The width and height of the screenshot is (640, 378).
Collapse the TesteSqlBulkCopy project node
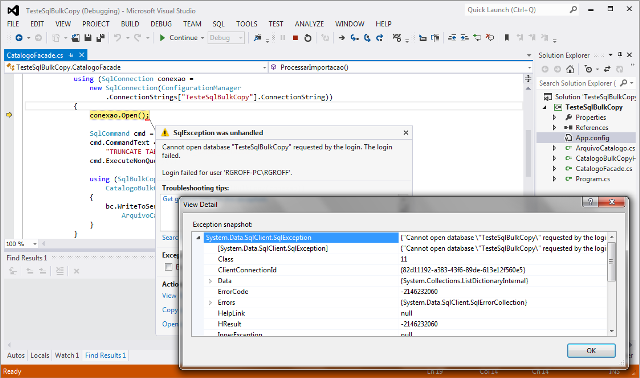tap(545, 107)
